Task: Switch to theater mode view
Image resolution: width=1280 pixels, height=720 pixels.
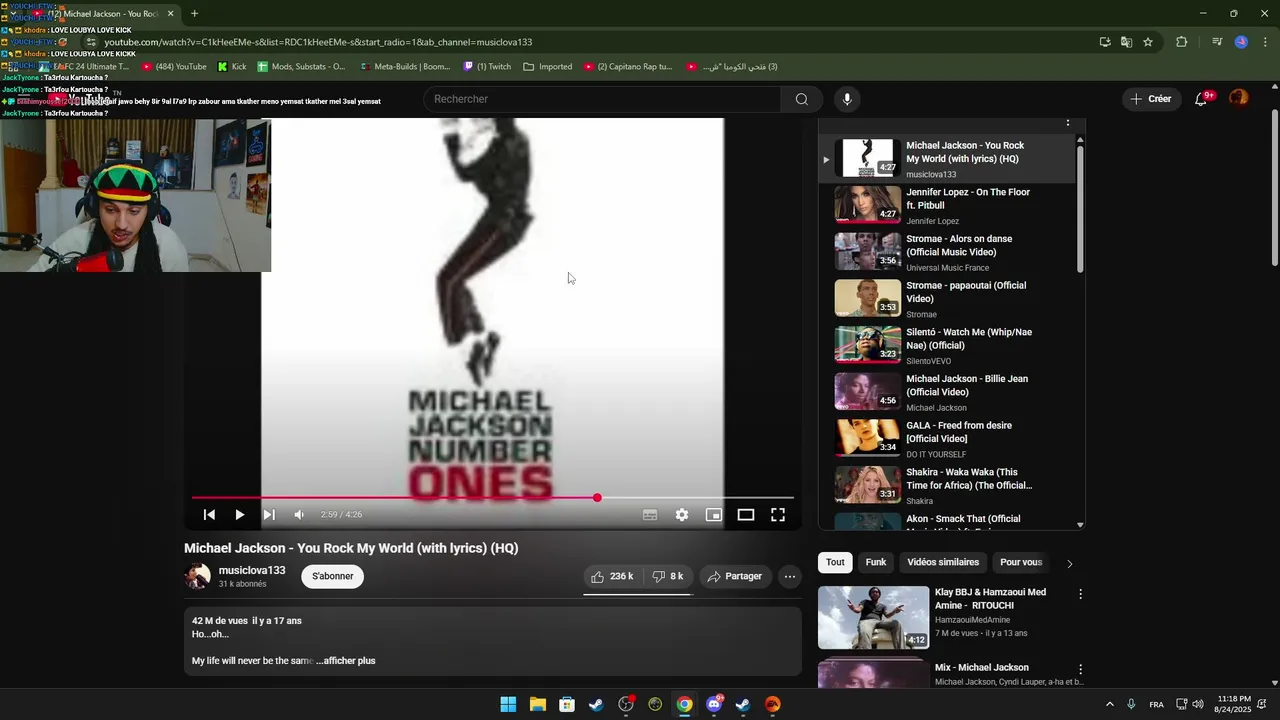Action: 746,515
